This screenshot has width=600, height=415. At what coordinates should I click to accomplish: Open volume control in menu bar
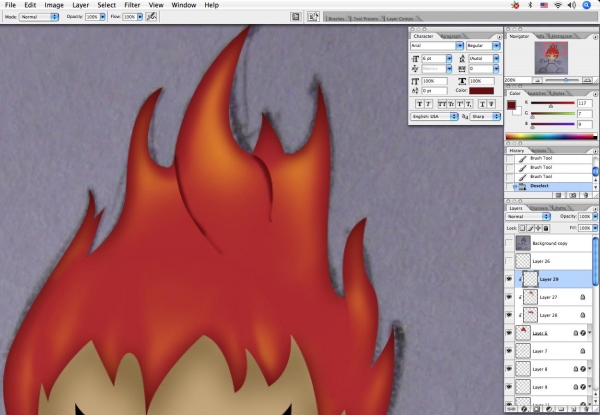572,5
